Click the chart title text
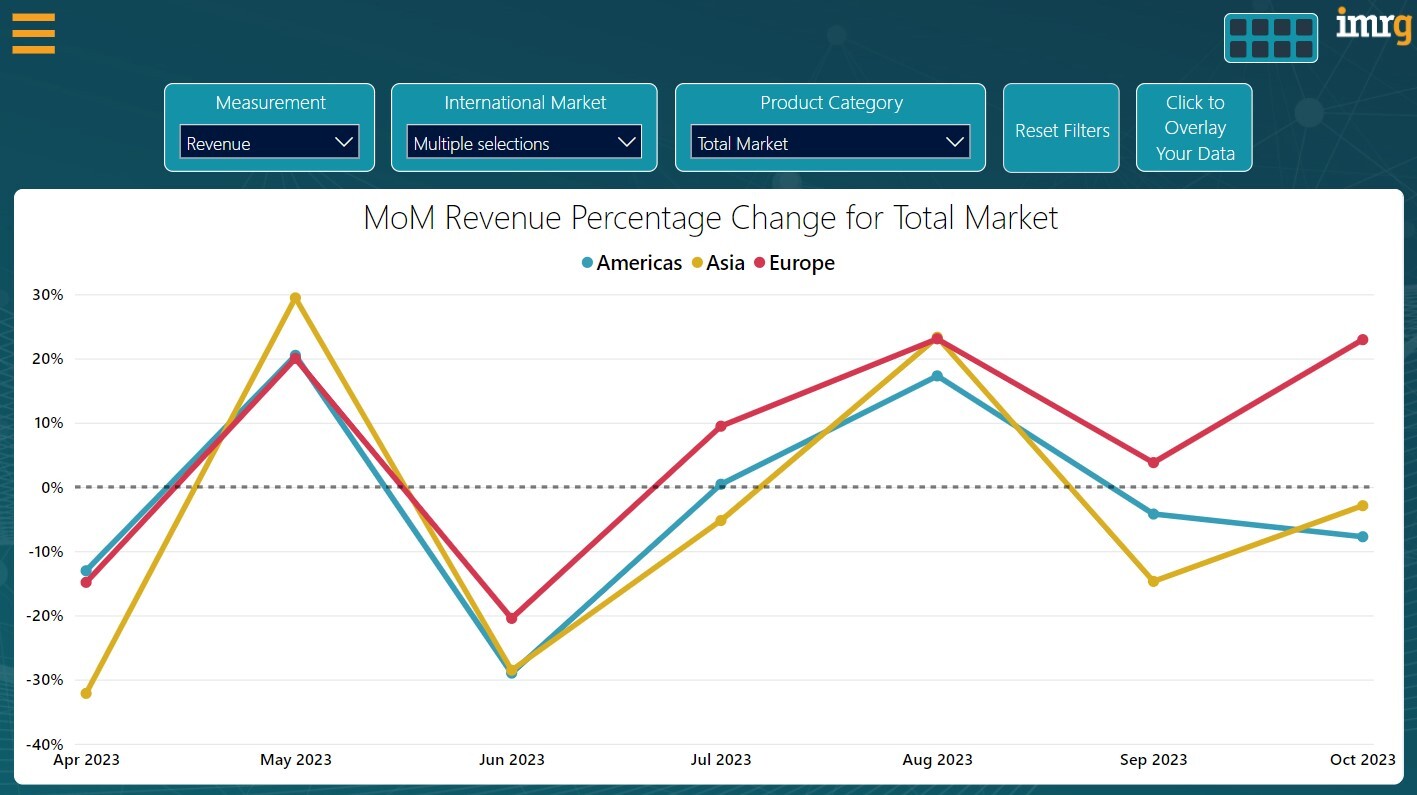The image size is (1417, 795). click(x=710, y=217)
